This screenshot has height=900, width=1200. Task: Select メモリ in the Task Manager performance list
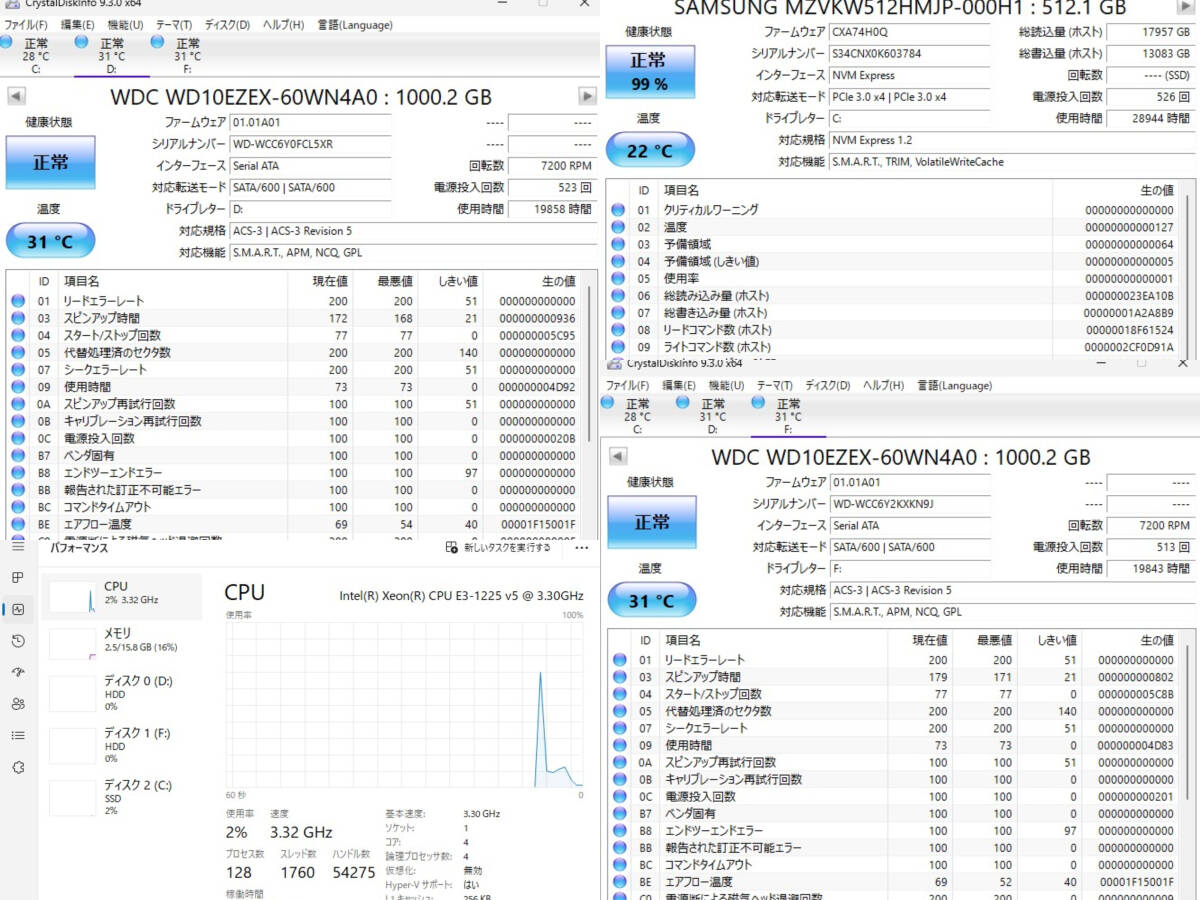122,643
